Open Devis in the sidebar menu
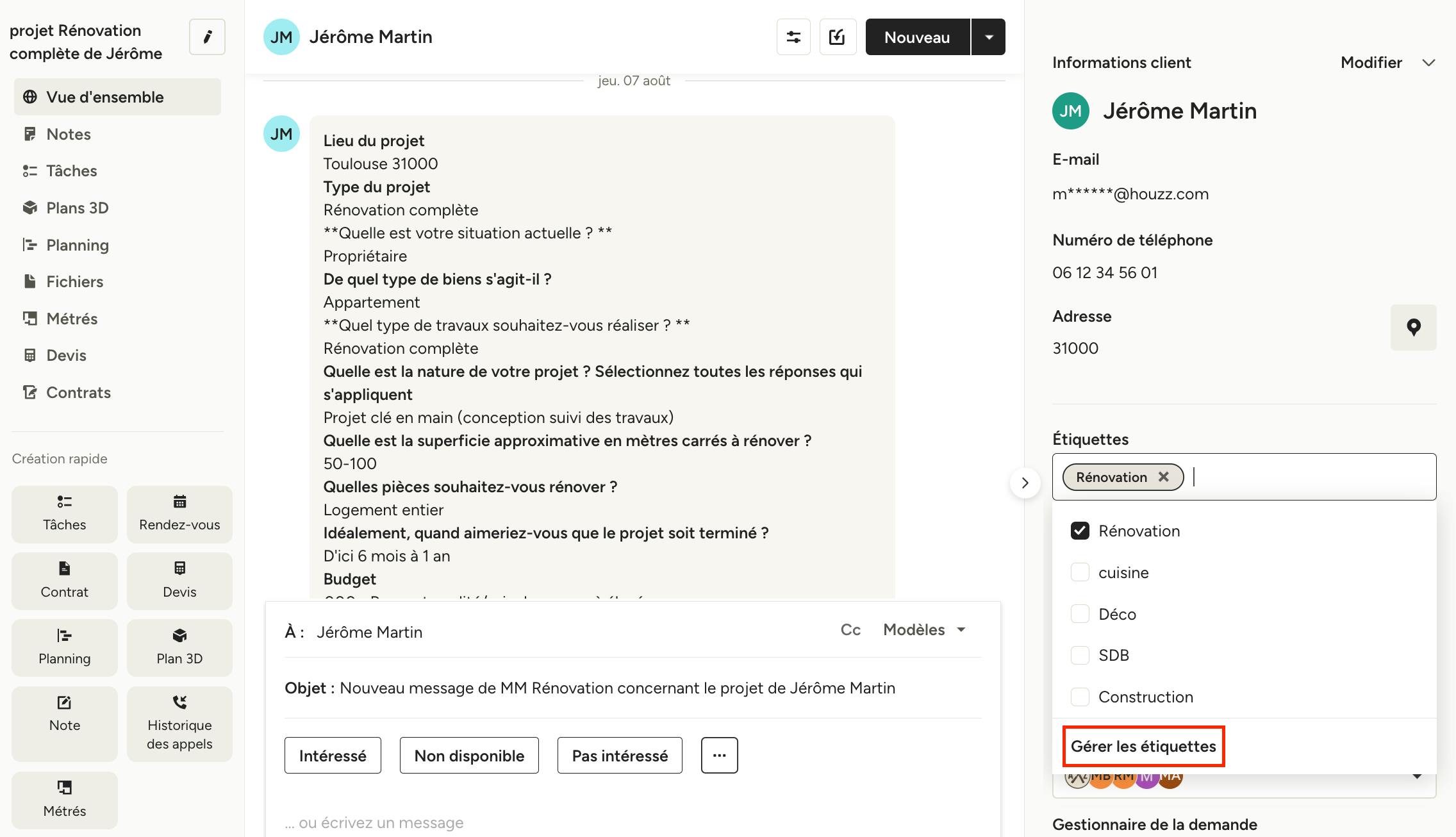The height and width of the screenshot is (837, 1456). [66, 356]
